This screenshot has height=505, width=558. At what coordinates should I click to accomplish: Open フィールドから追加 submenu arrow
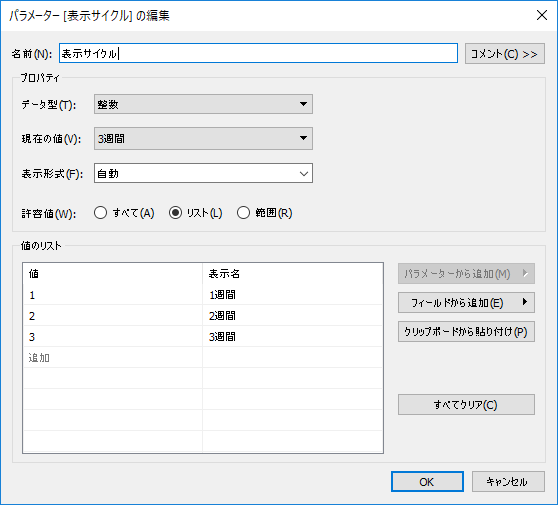tap(525, 303)
